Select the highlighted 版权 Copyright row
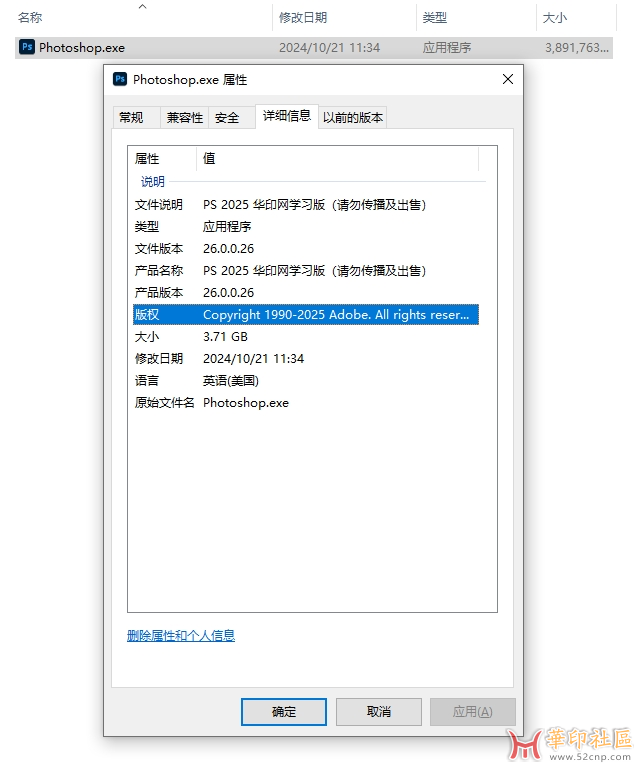The width and height of the screenshot is (635, 764). click(306, 314)
